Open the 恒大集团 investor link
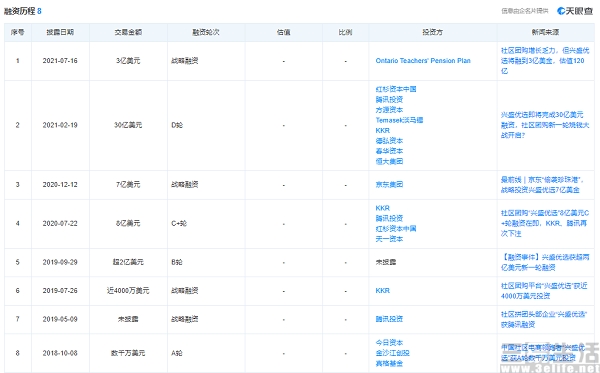This screenshot has height=373, width=600. coord(389,161)
